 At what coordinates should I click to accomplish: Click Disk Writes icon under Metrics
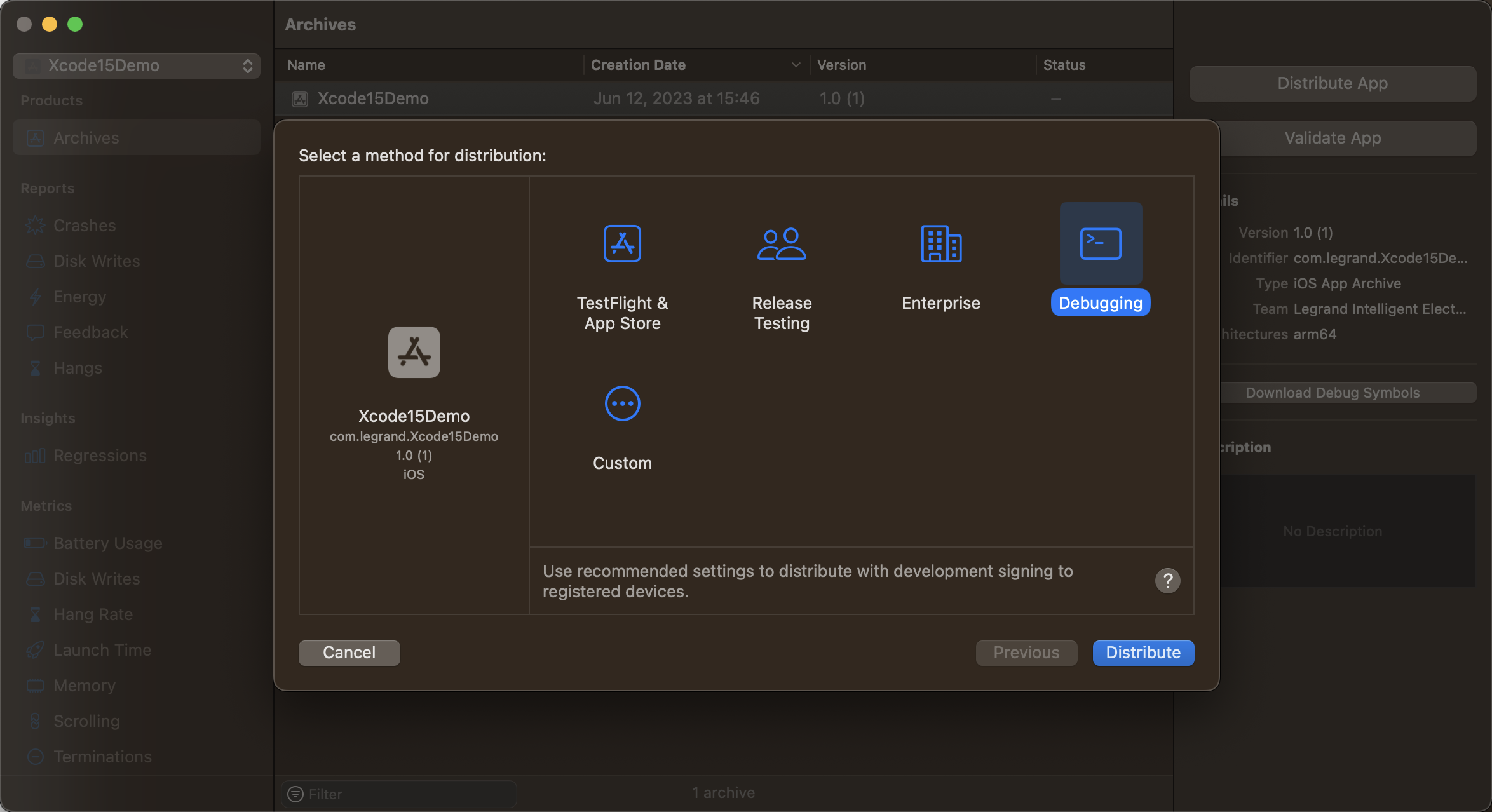point(35,579)
